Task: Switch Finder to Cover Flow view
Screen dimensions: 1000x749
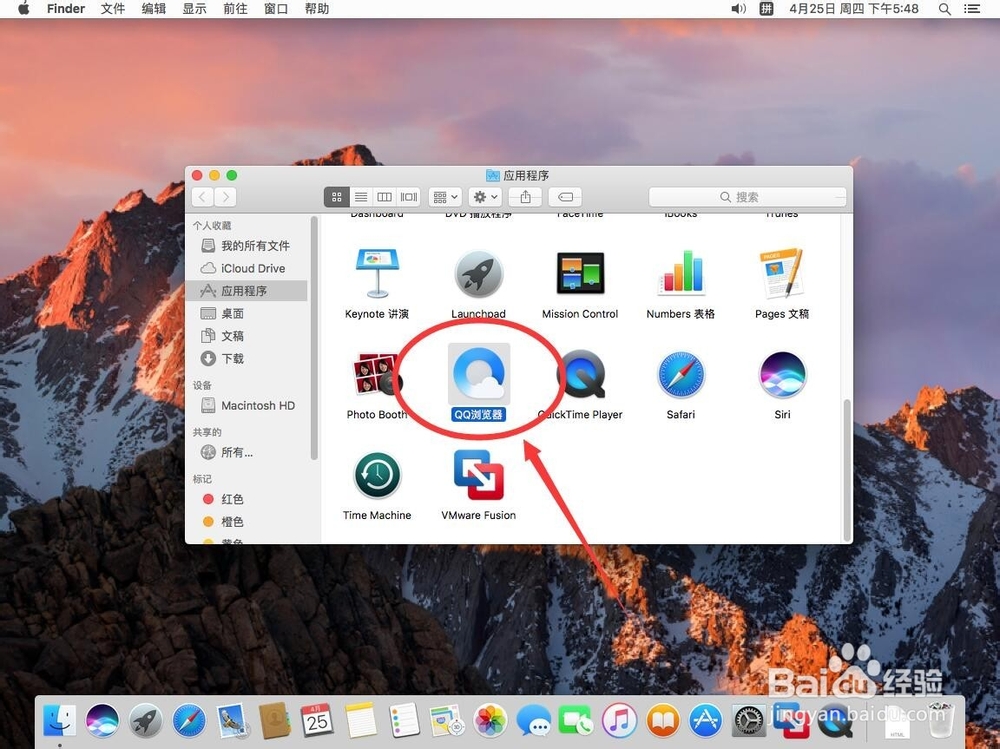Action: point(408,197)
